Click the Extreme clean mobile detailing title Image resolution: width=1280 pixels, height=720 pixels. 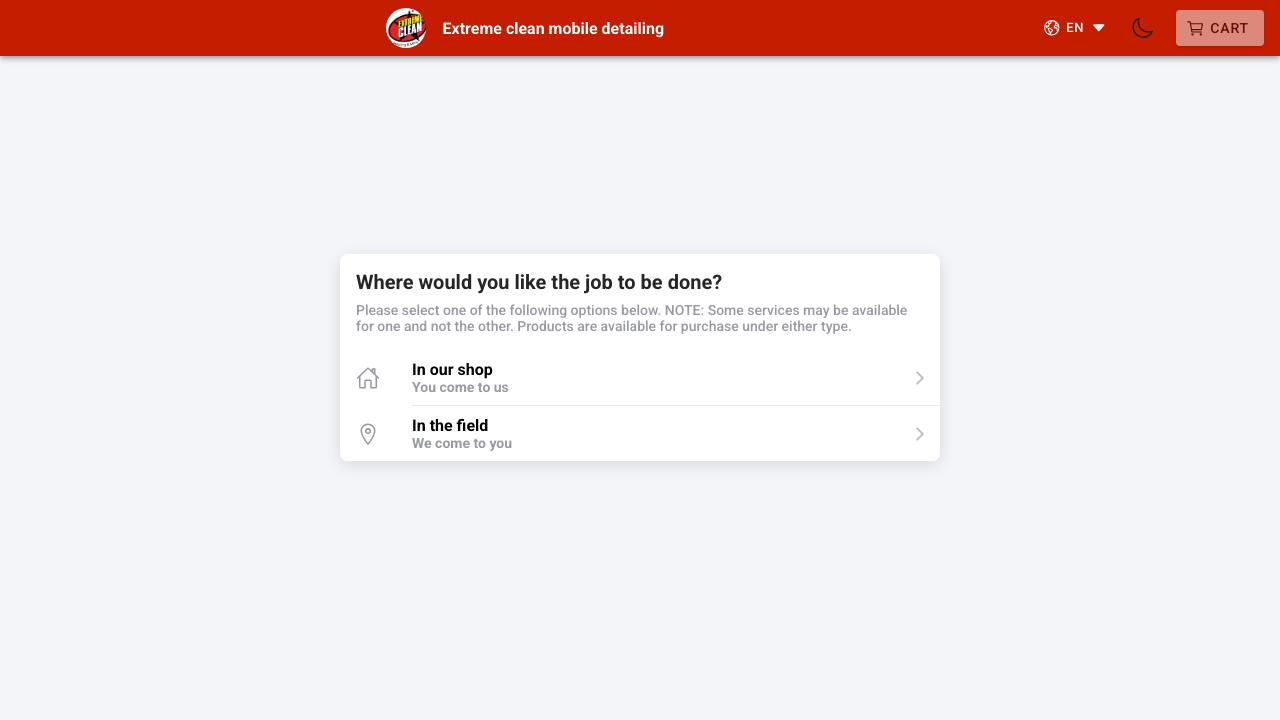553,29
